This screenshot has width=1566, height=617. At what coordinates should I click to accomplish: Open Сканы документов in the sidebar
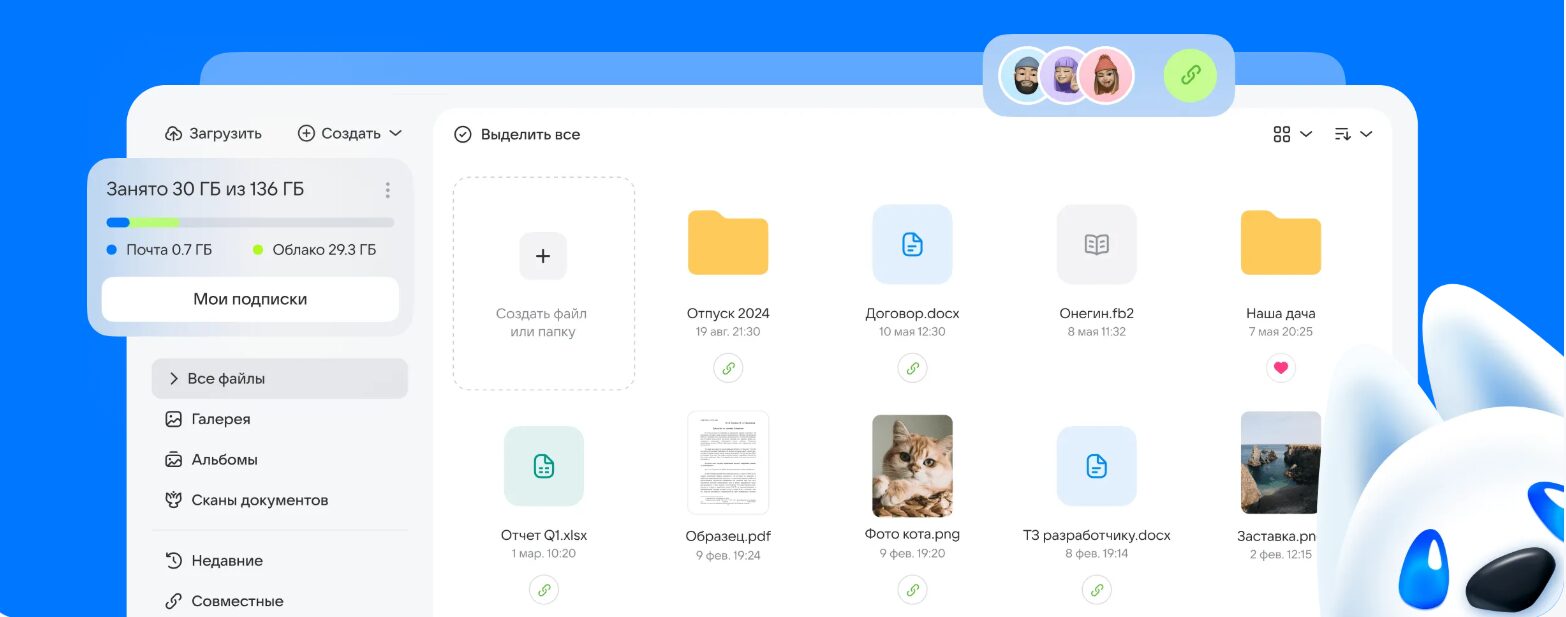click(259, 500)
